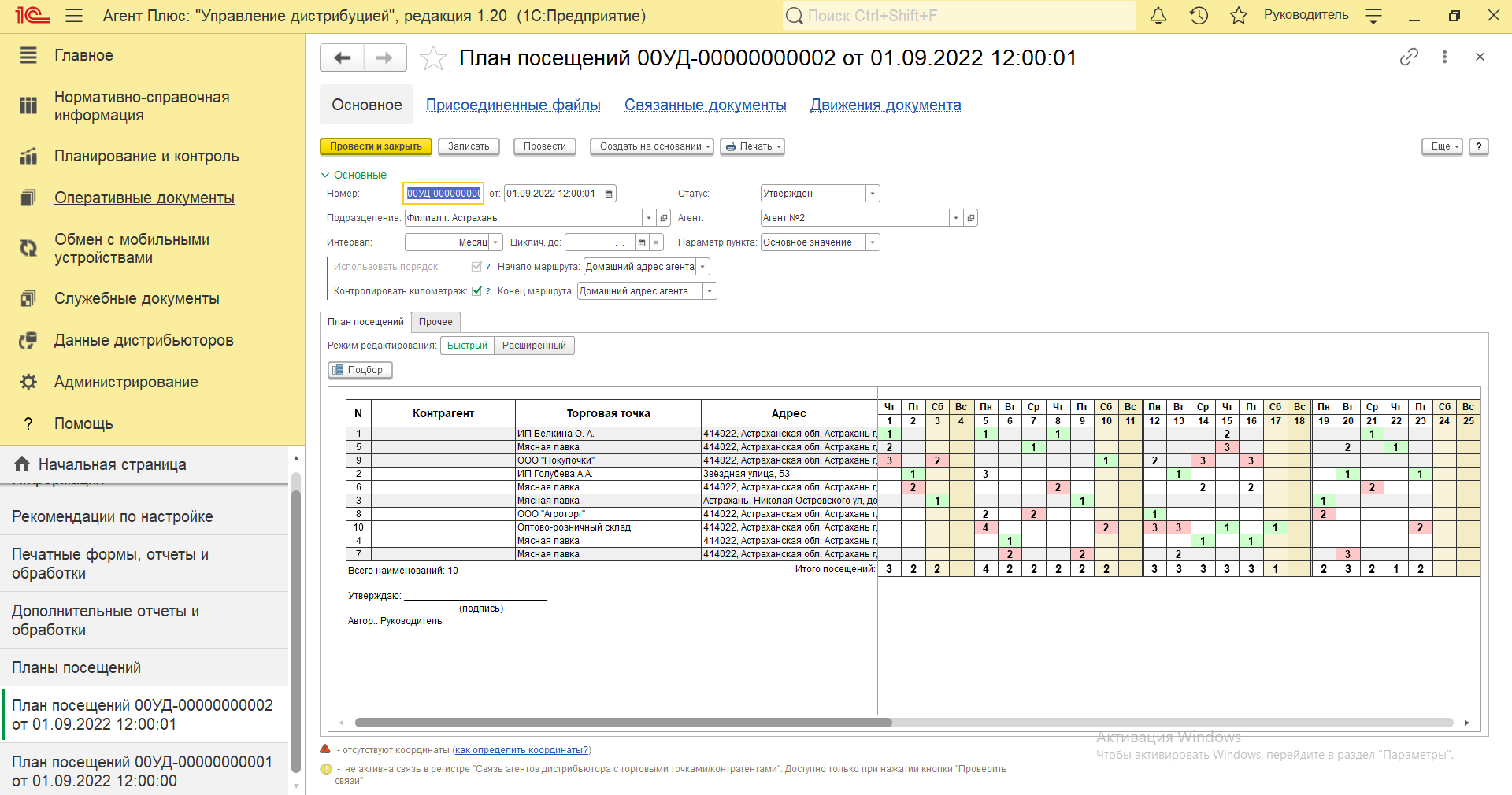Click open icon next to Агент field

(971, 218)
